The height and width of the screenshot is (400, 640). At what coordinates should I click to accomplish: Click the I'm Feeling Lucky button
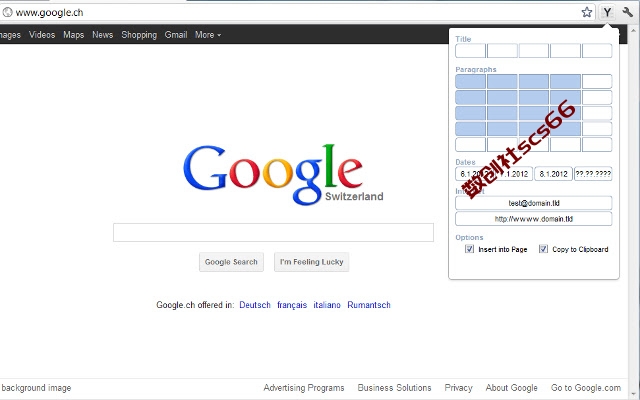coord(311,262)
